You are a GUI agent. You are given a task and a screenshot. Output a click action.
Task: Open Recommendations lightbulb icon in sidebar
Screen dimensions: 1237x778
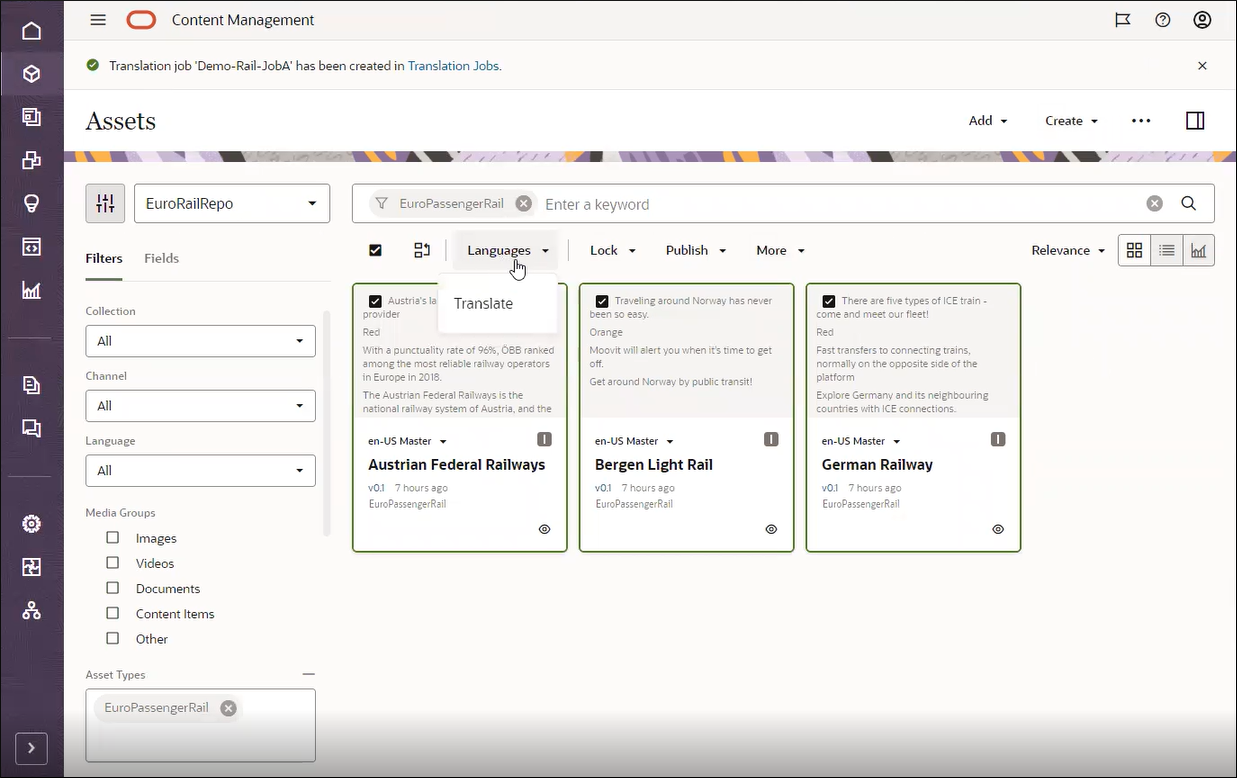tap(32, 203)
